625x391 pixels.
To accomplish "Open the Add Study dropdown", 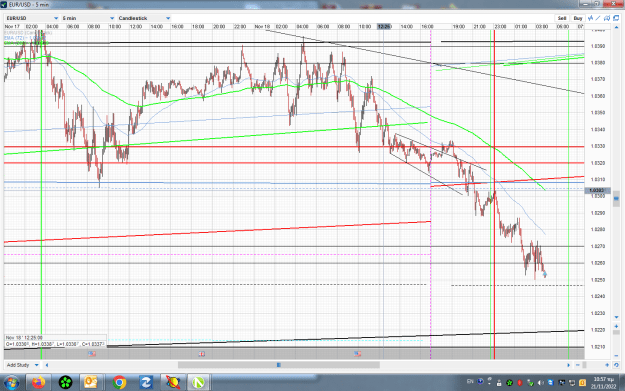I will coord(22,365).
